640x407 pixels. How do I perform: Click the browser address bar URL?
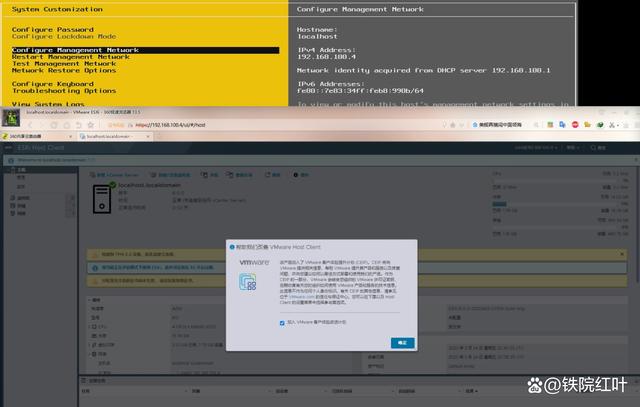pyautogui.click(x=170, y=125)
